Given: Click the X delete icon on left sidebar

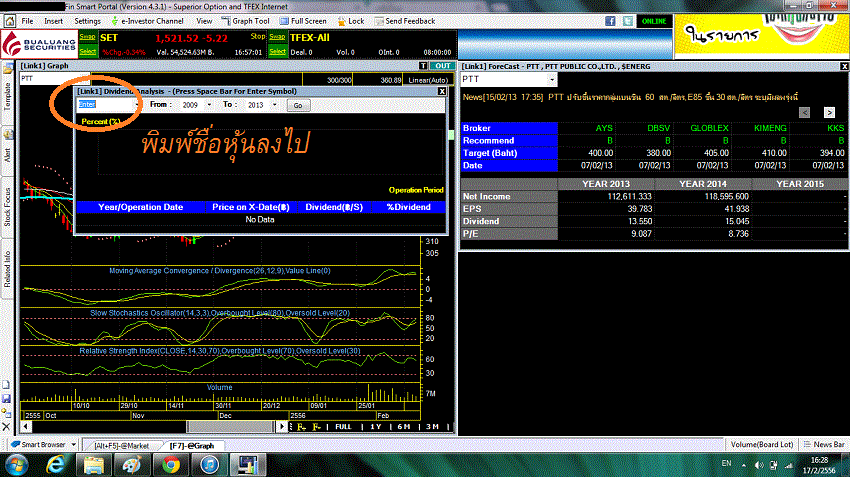Looking at the screenshot, I should [7, 427].
